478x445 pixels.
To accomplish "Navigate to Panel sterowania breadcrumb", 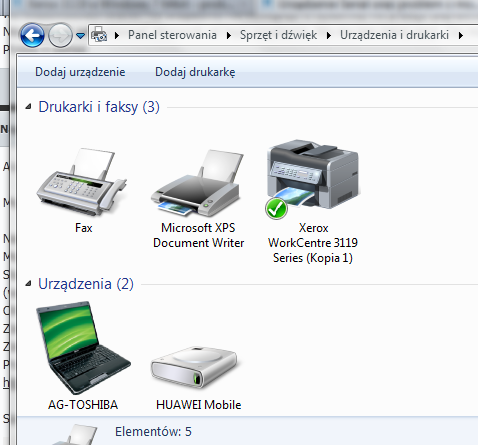I will point(172,35).
